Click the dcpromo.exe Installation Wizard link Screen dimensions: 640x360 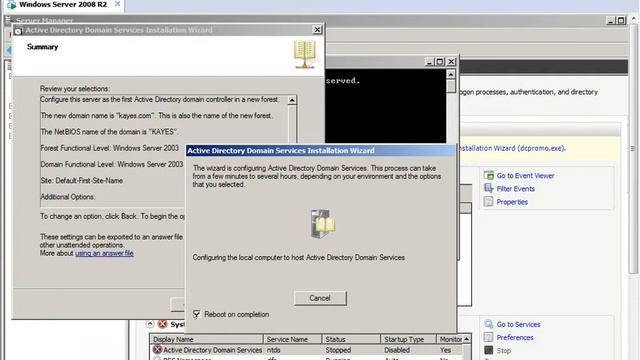tap(512, 148)
